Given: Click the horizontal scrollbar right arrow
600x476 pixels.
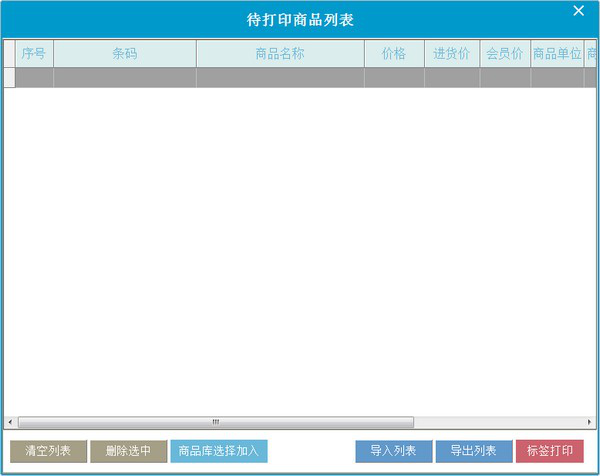Looking at the screenshot, I should [589, 422].
